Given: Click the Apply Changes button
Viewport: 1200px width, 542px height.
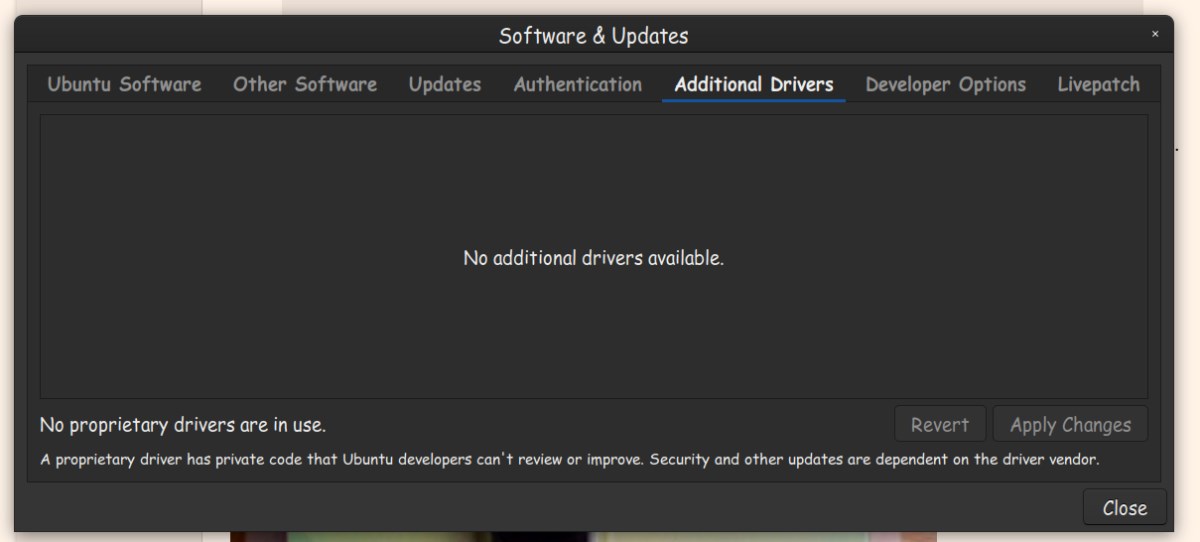Looking at the screenshot, I should click(1070, 425).
